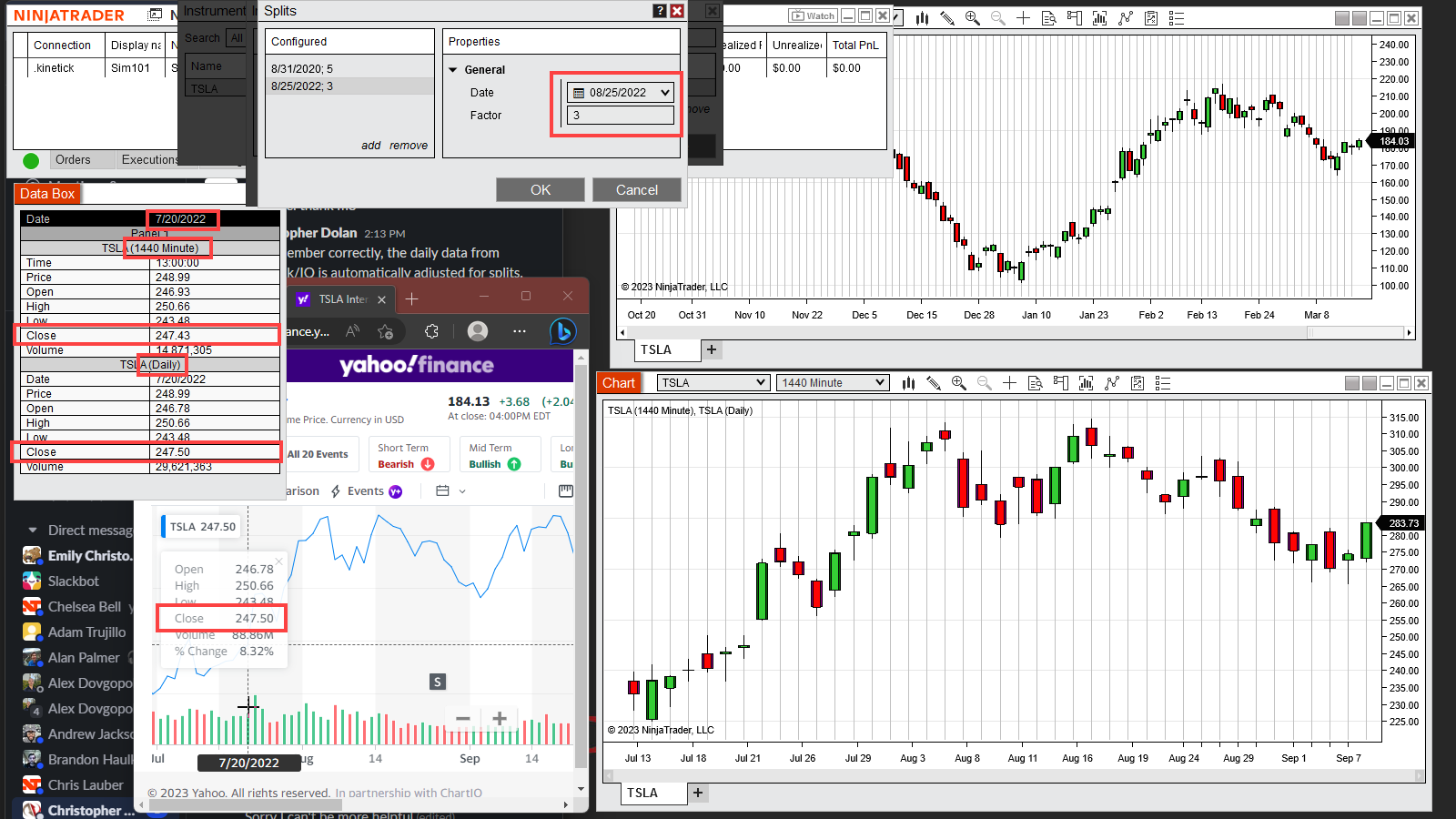The image size is (1456, 819).
Task: Open Indicators icon in lower Chart window
Action: (x=1112, y=383)
